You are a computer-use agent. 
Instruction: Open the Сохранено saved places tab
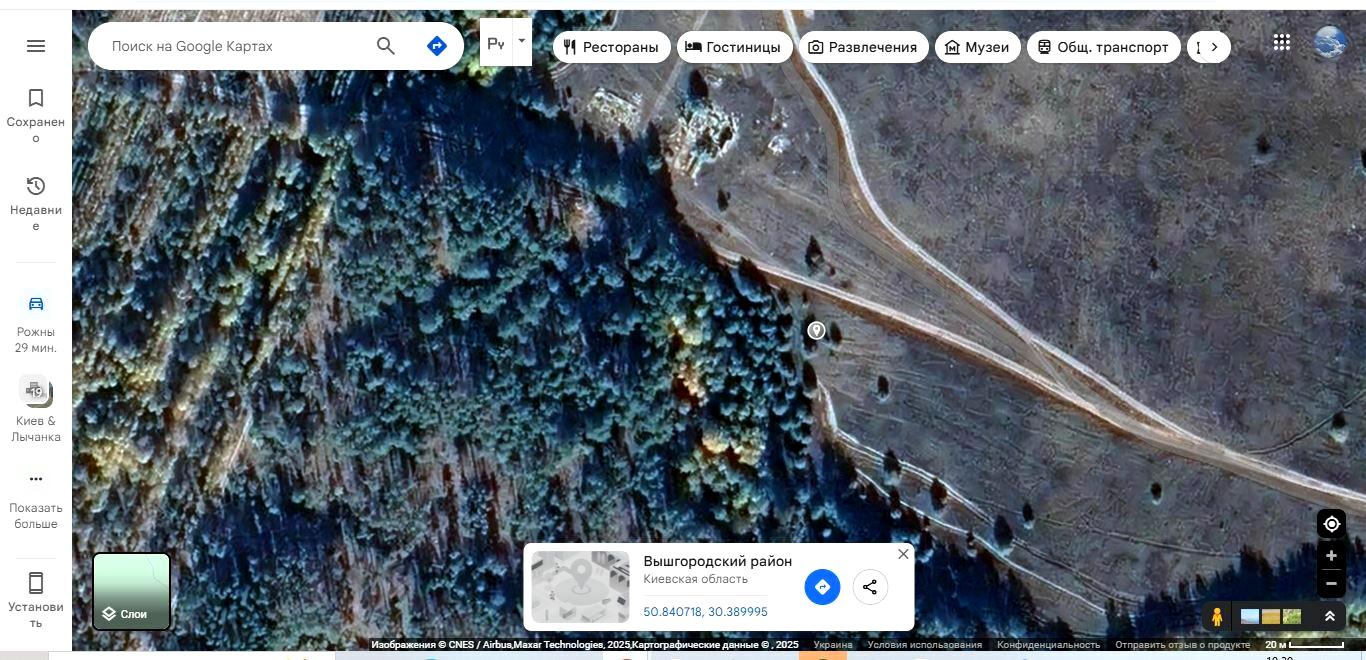[36, 114]
